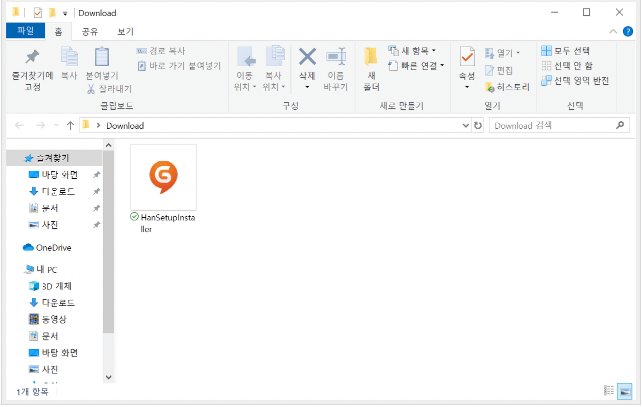Select Copy path (경로 복사)
The image size is (642, 407).
[x=161, y=51]
